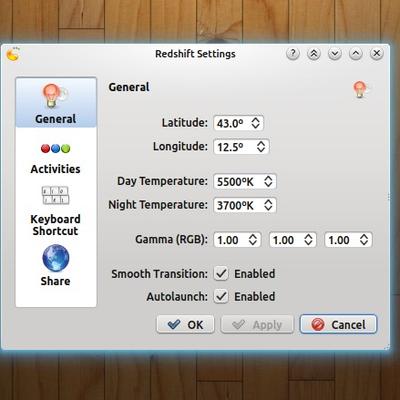The height and width of the screenshot is (400, 400).
Task: Open the Share page in sidebar
Action: [x=56, y=265]
